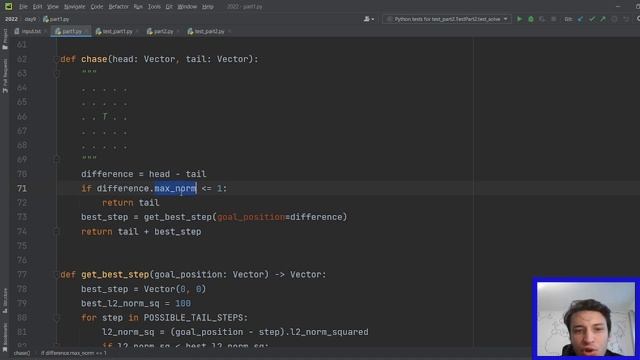Open the Navigate menu
Screen dimensions: 640x360
(x=74, y=7)
